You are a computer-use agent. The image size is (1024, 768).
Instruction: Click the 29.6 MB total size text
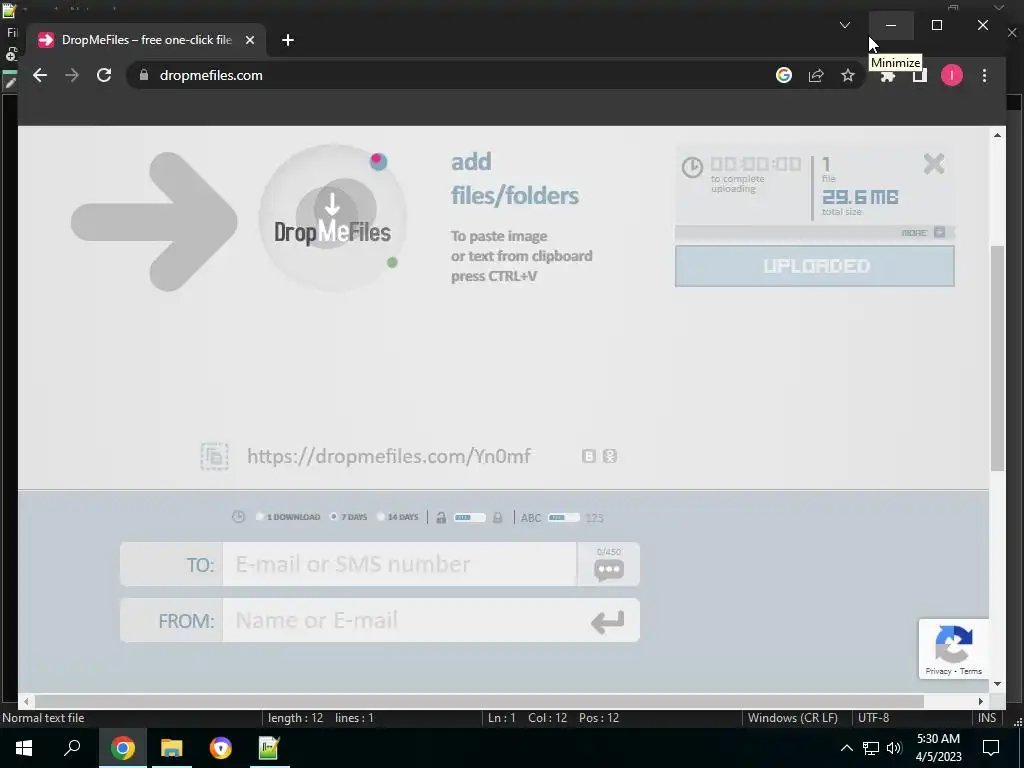(x=860, y=197)
